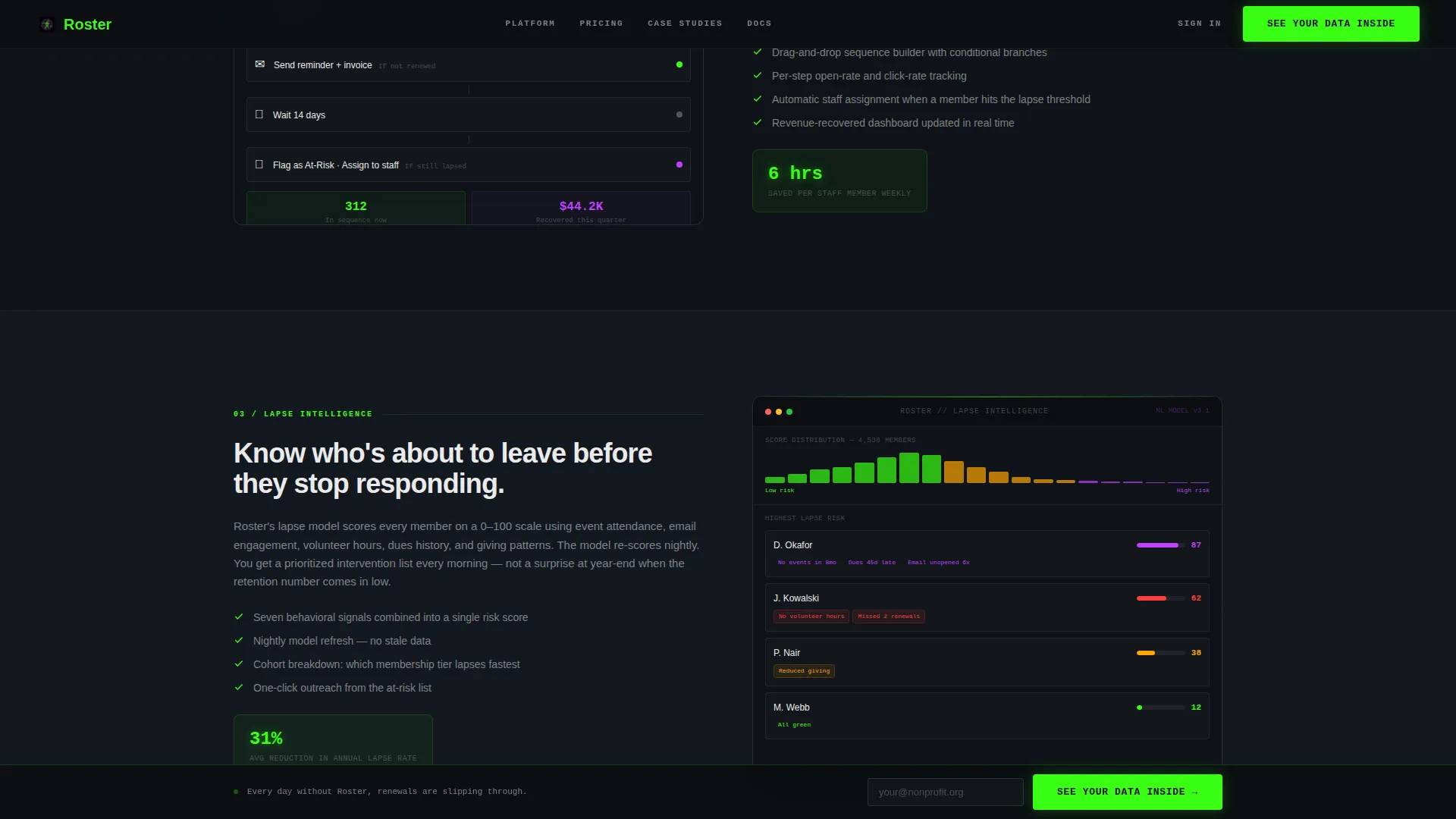Click the checkmark beside Revenue-recovered dashboard
The width and height of the screenshot is (1456, 819).
(758, 122)
